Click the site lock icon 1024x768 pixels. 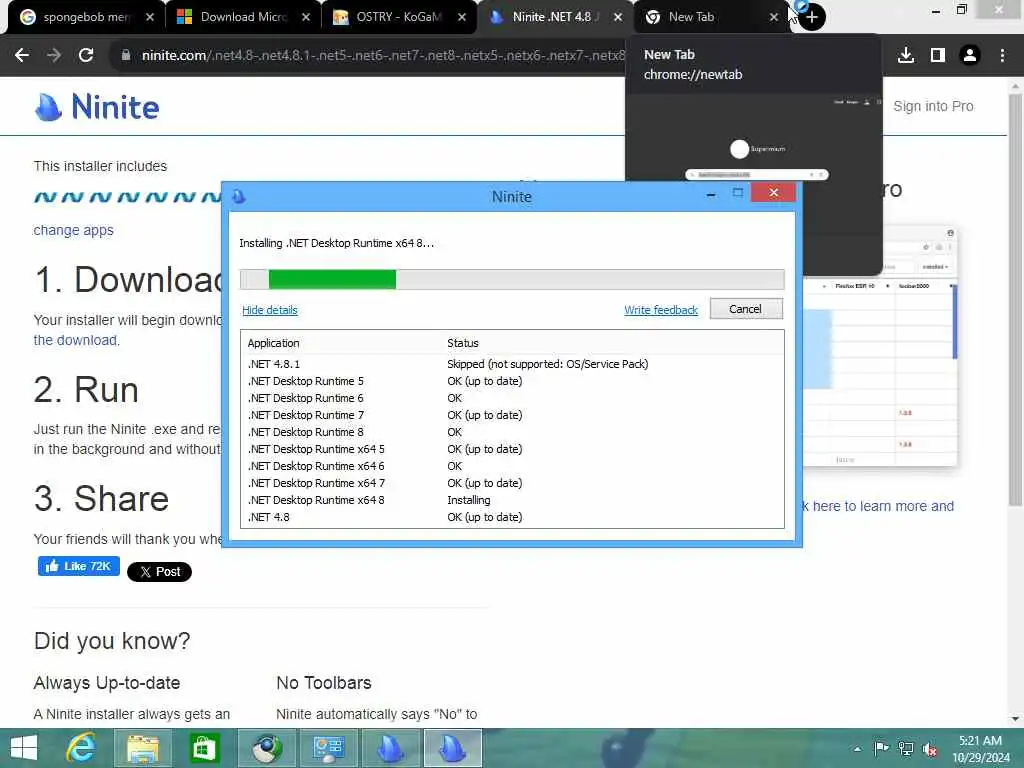tap(126, 56)
